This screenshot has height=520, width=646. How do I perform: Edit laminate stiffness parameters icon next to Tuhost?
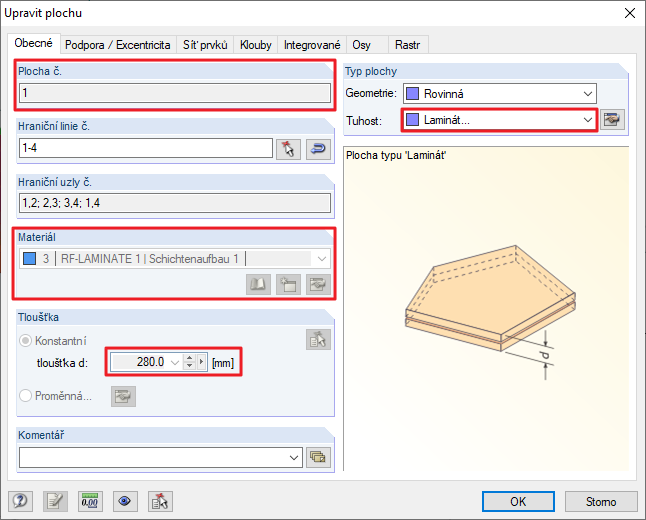612,120
